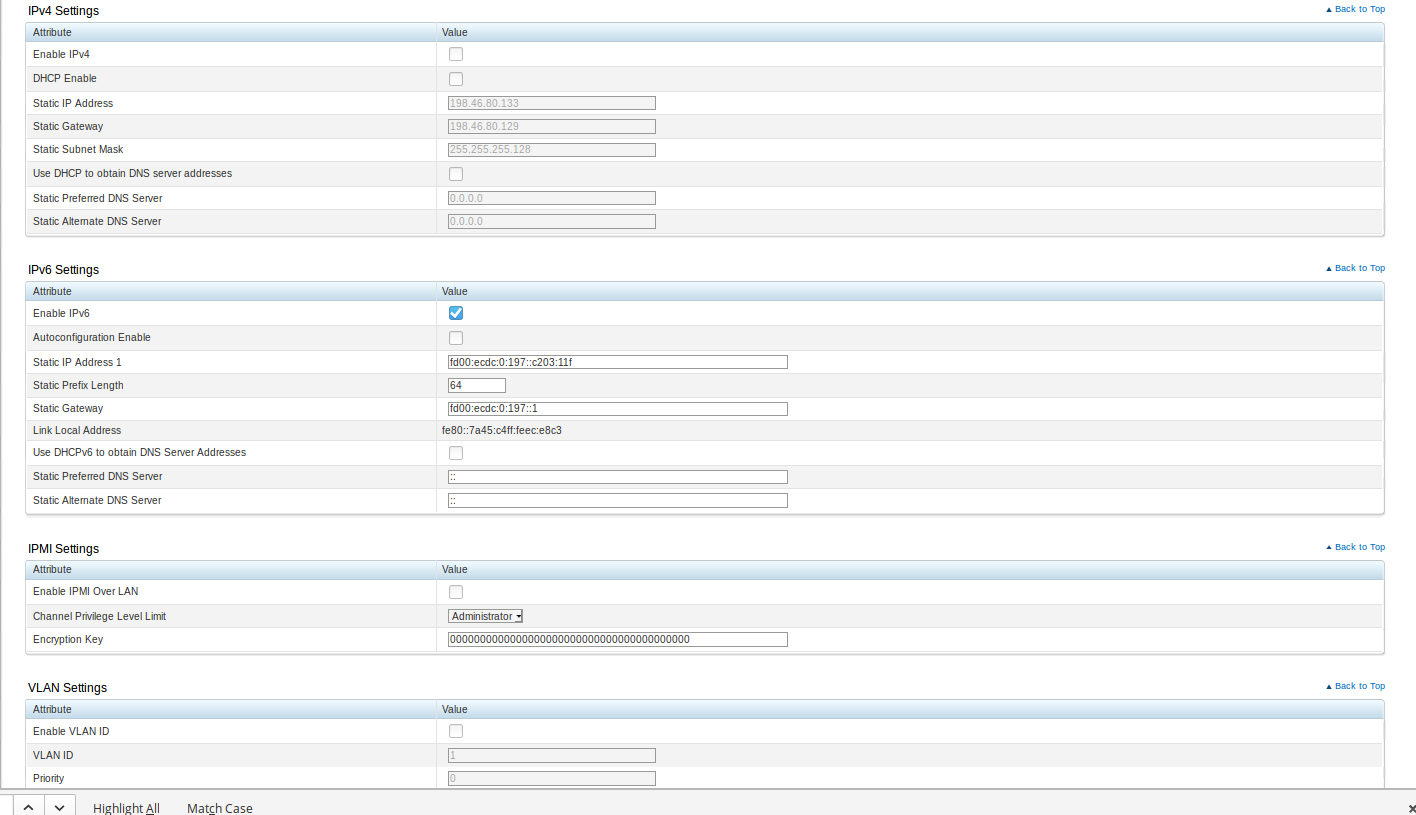1416x815 pixels.
Task: Toggle Use DHCPv6 to obtain DNS checkbox
Action: pos(456,453)
